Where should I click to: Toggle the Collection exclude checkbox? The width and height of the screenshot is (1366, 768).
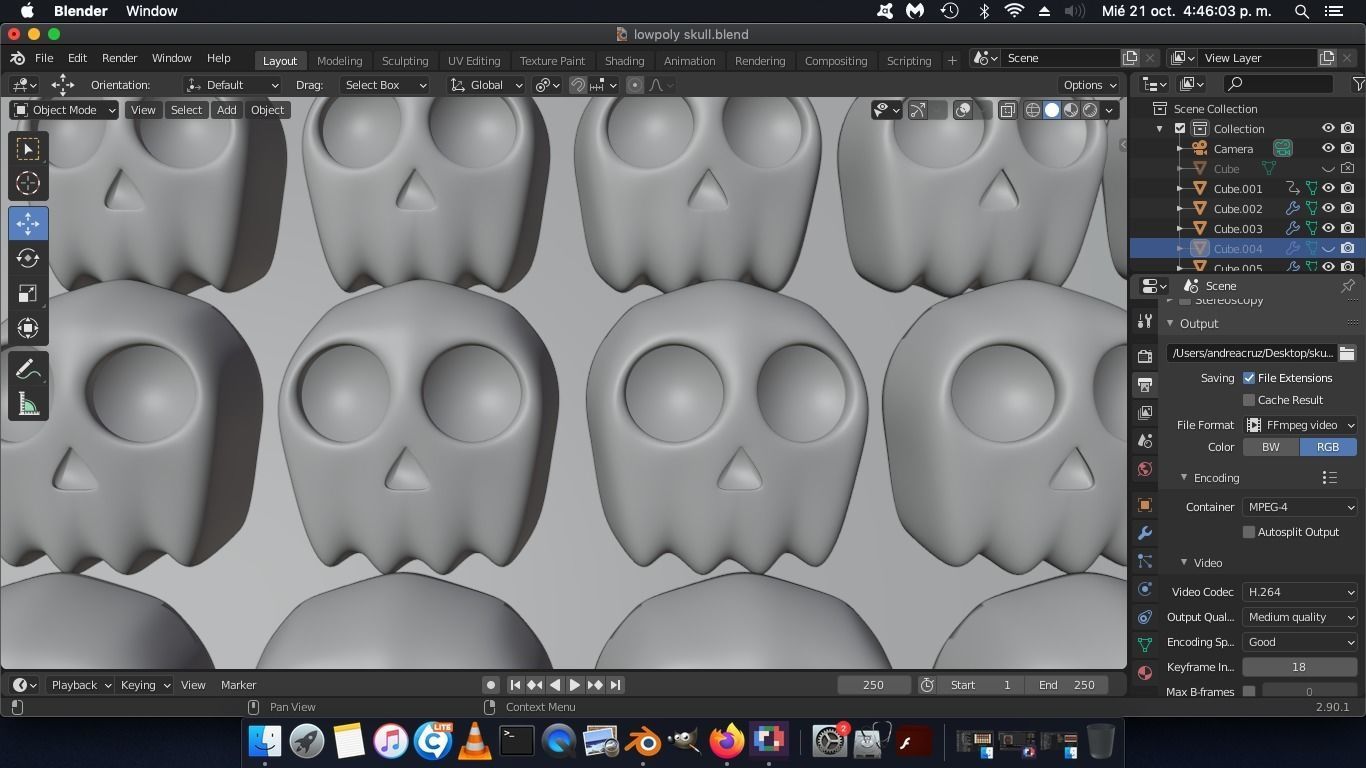[1180, 129]
